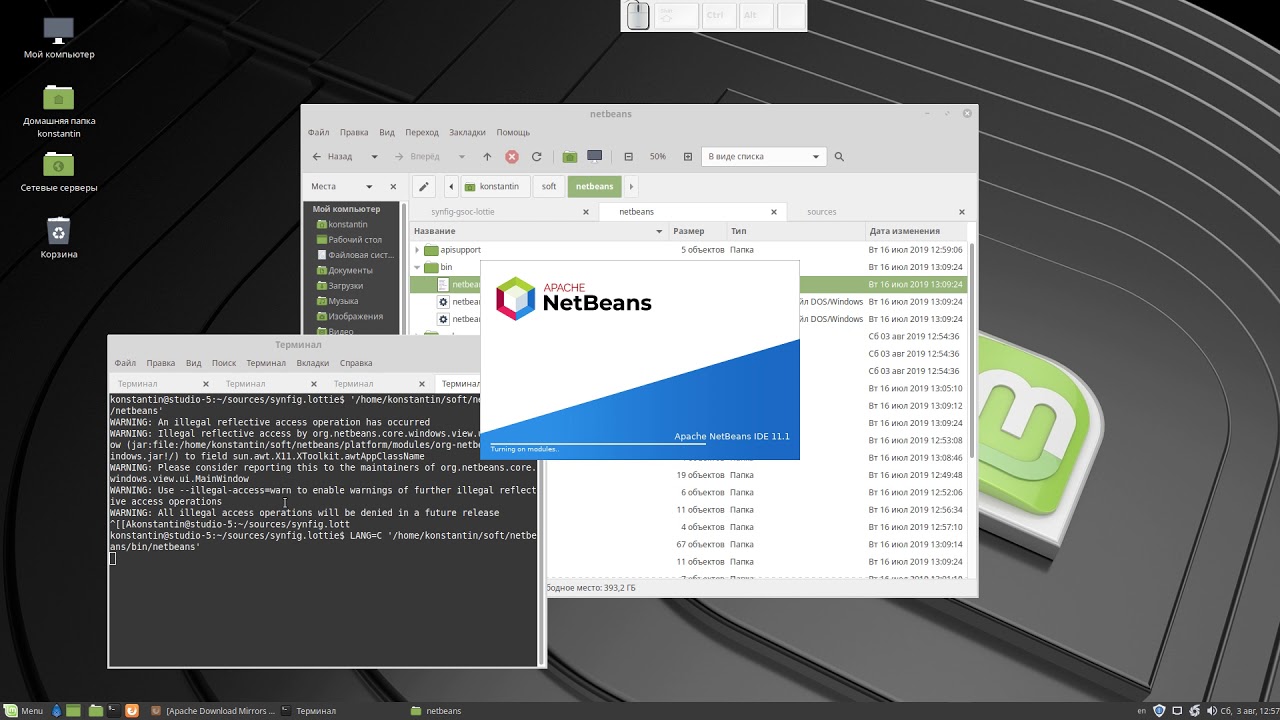Close the Places sidebar
Image resolution: width=1280 pixels, height=720 pixels.
393,186
